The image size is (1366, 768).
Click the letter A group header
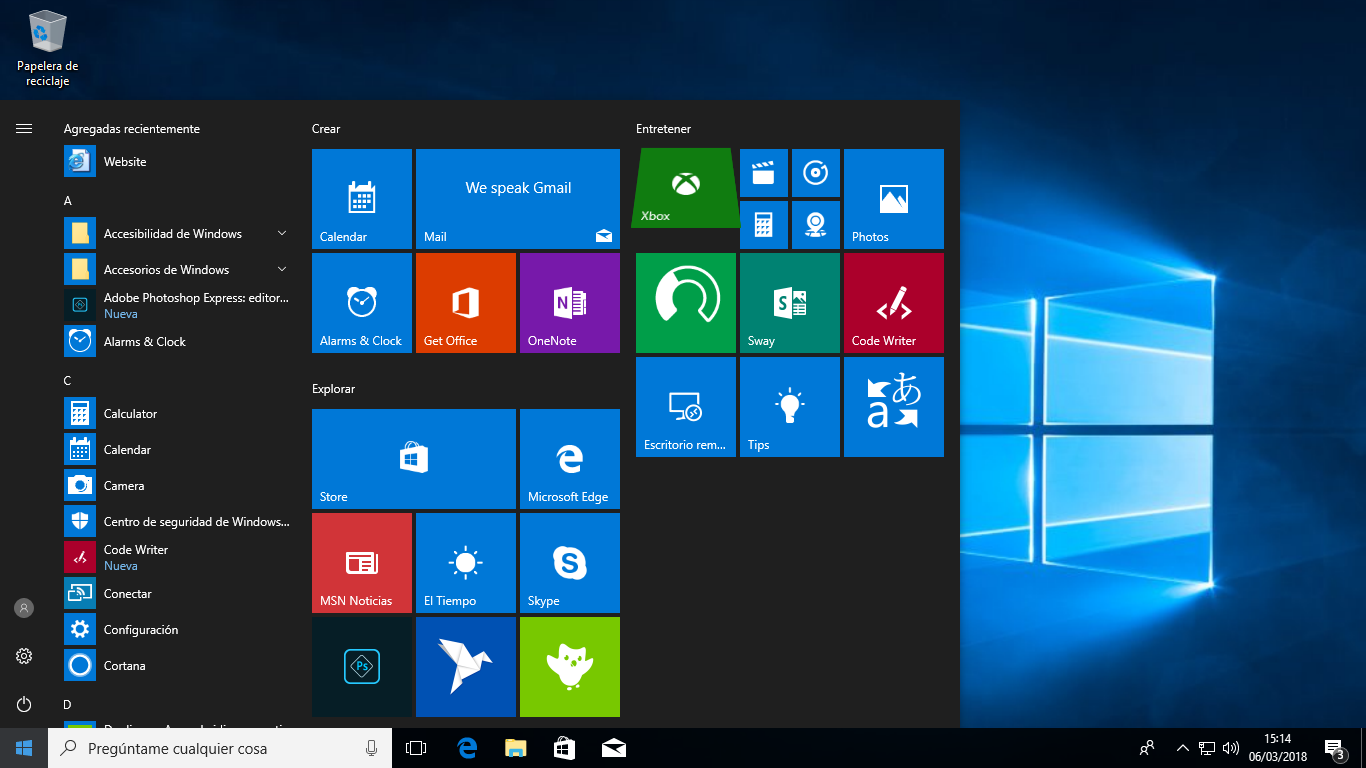tap(68, 201)
